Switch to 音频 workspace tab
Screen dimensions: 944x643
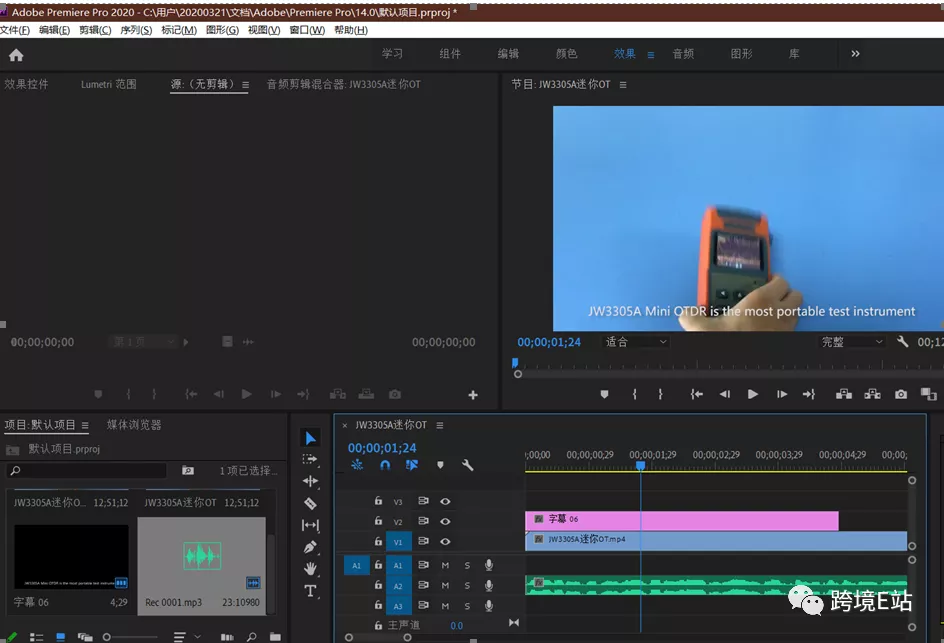point(683,54)
